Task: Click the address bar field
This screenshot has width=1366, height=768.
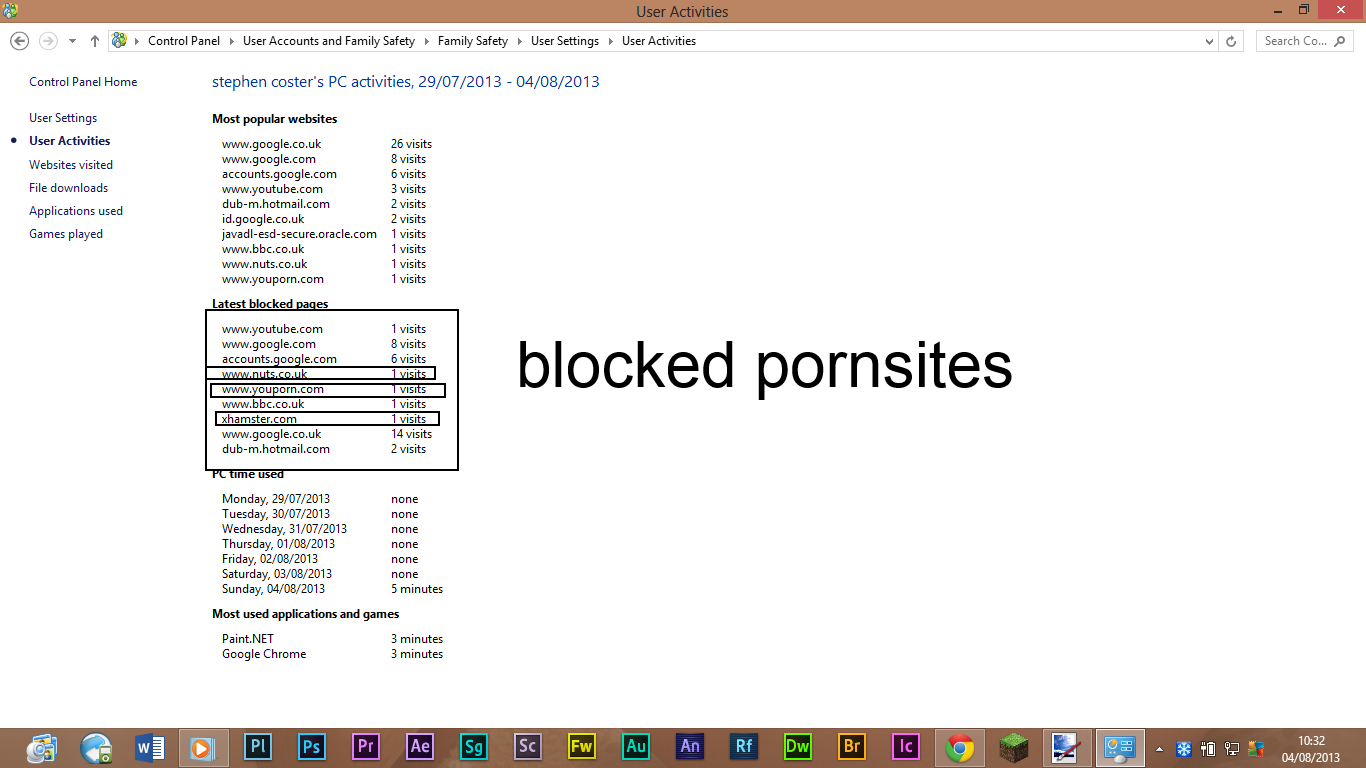Action: pyautogui.click(x=662, y=41)
